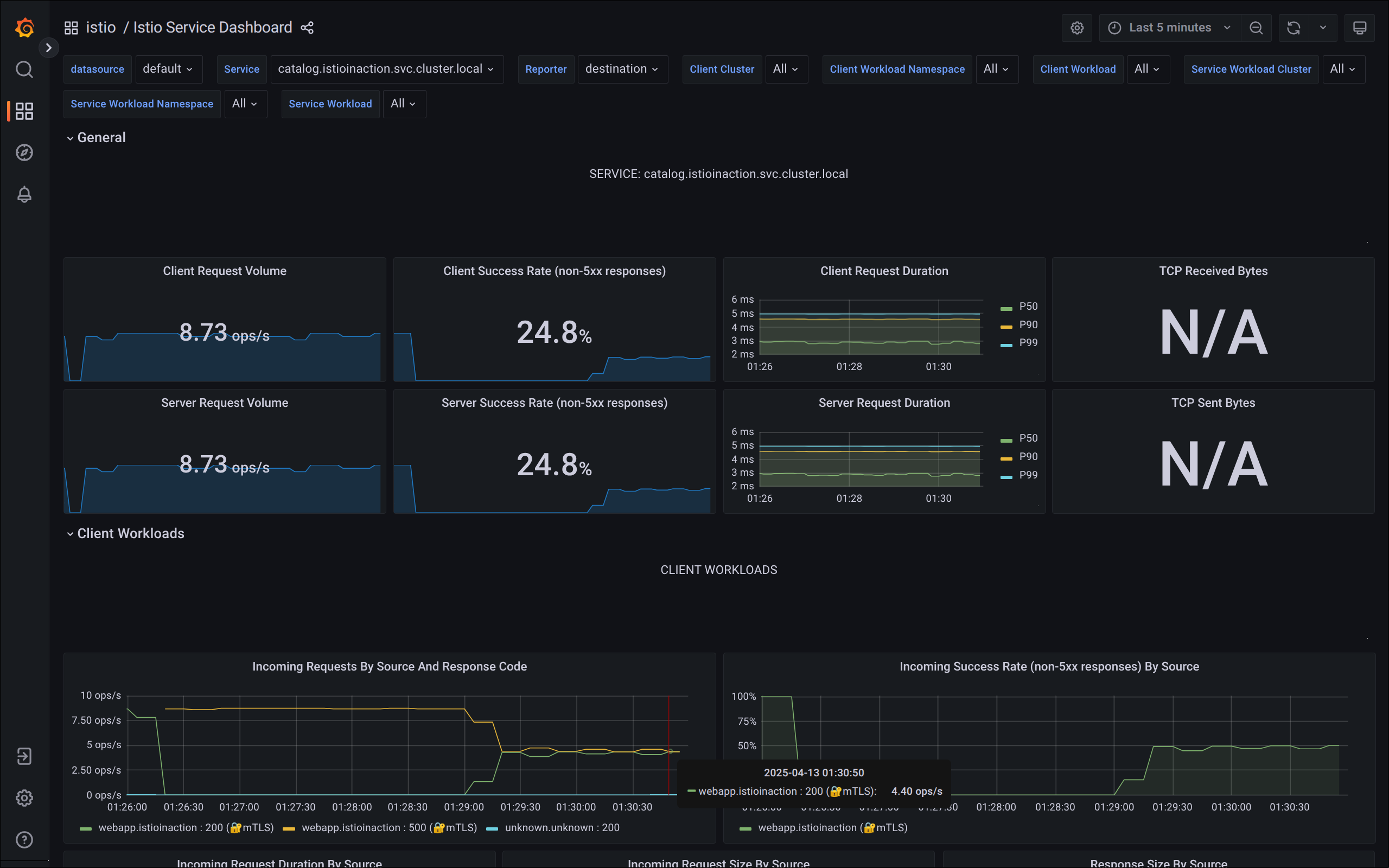Toggle P90 series in Server Request Duration
Screen dimensions: 1389x868
tap(1028, 457)
